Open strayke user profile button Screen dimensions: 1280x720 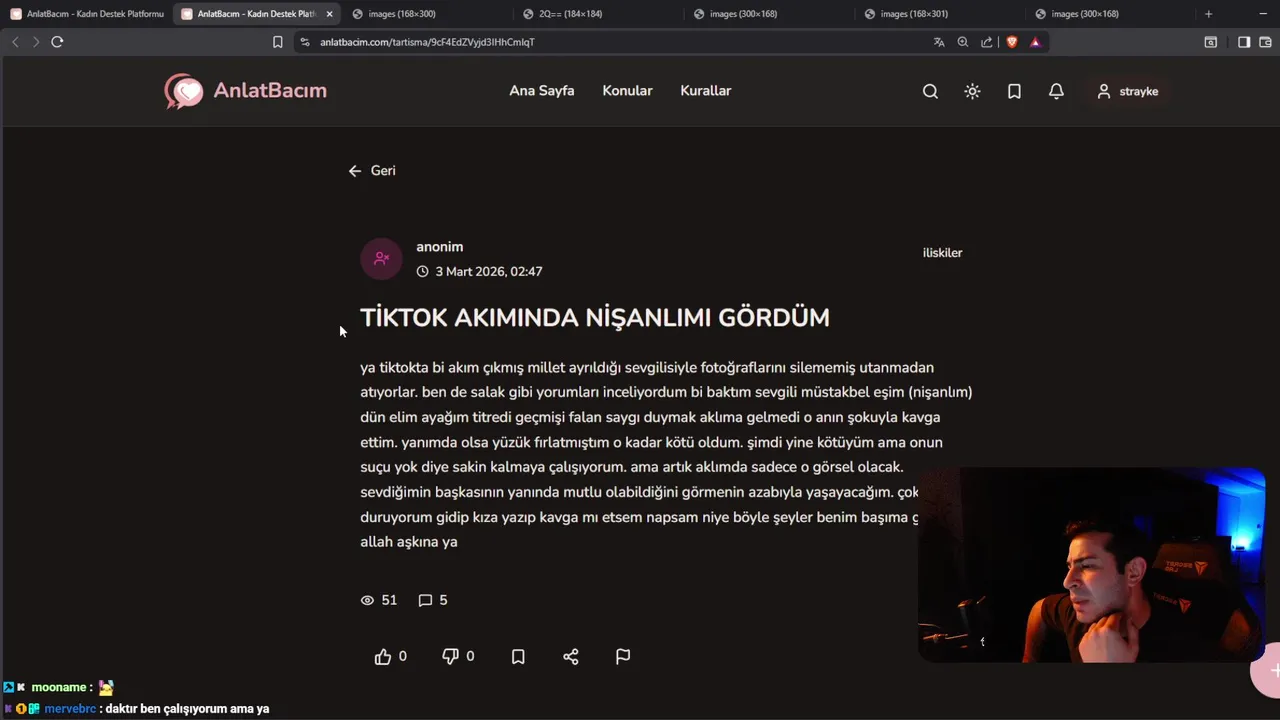coord(1127,91)
